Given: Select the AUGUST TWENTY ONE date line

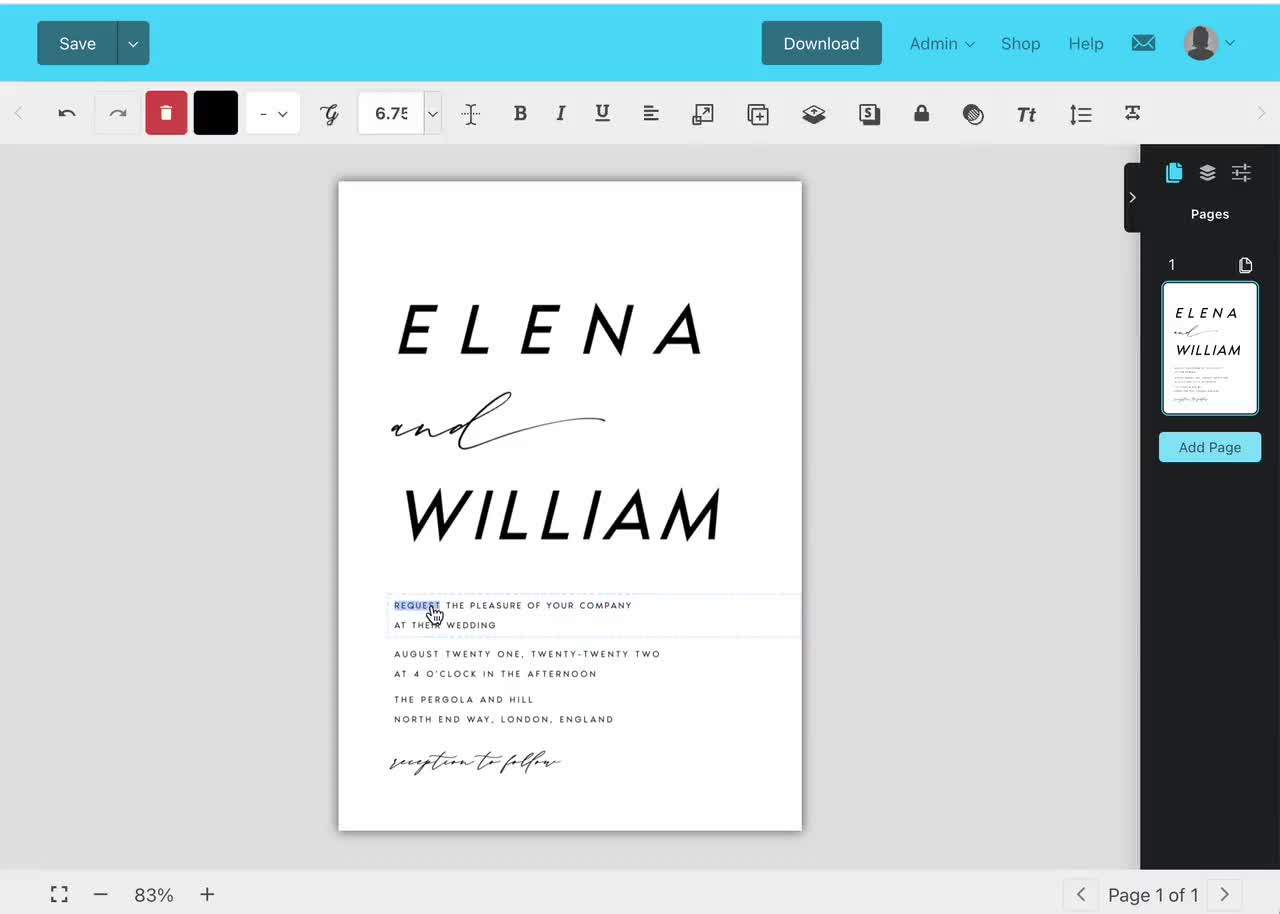Looking at the screenshot, I should 527,654.
